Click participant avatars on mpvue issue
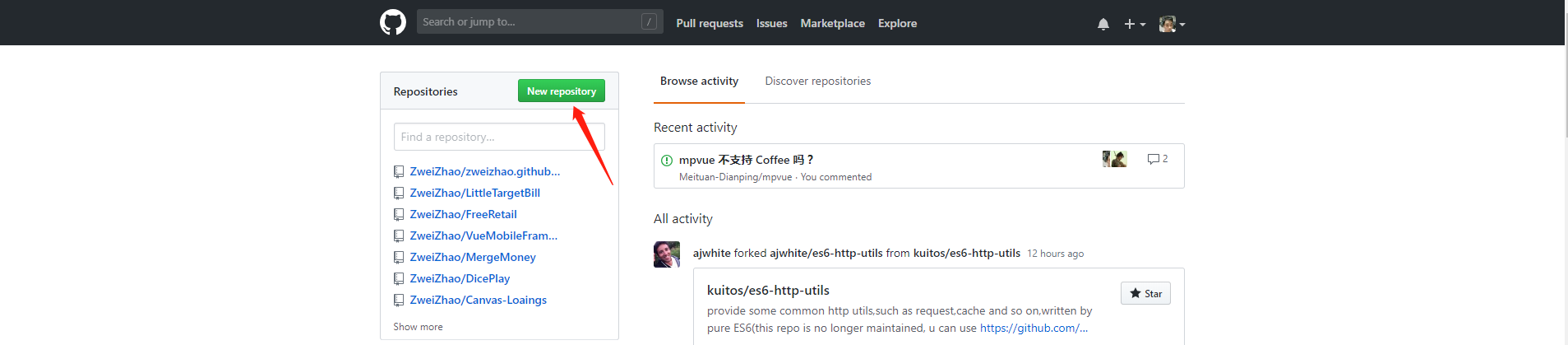This screenshot has width=1568, height=345. click(1114, 159)
